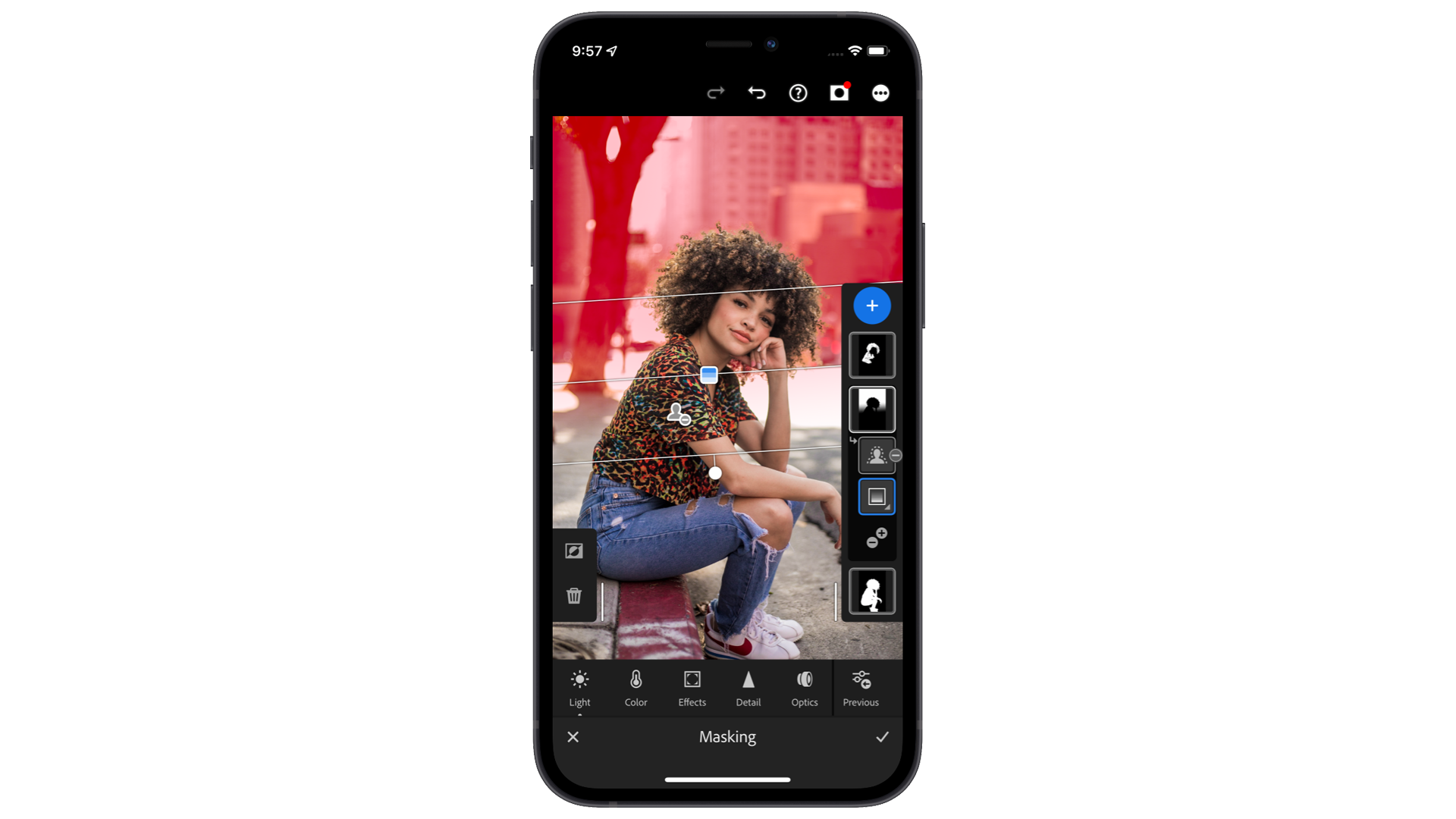Open the Color adjustment panel
Screen dimensions: 1456x819
pos(635,687)
